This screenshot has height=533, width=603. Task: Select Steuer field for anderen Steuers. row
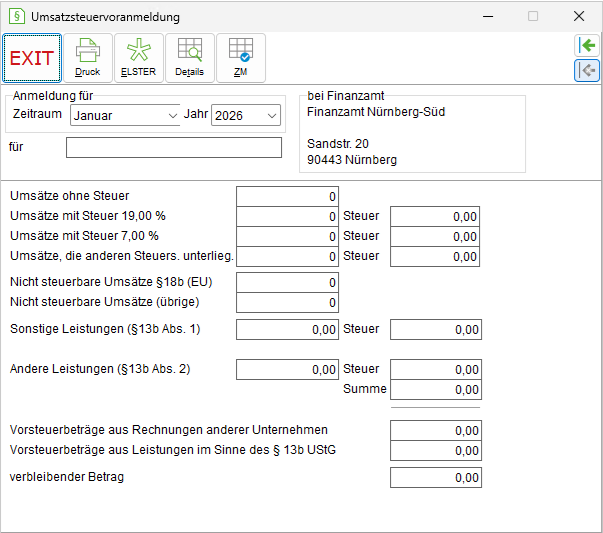[x=435, y=257]
